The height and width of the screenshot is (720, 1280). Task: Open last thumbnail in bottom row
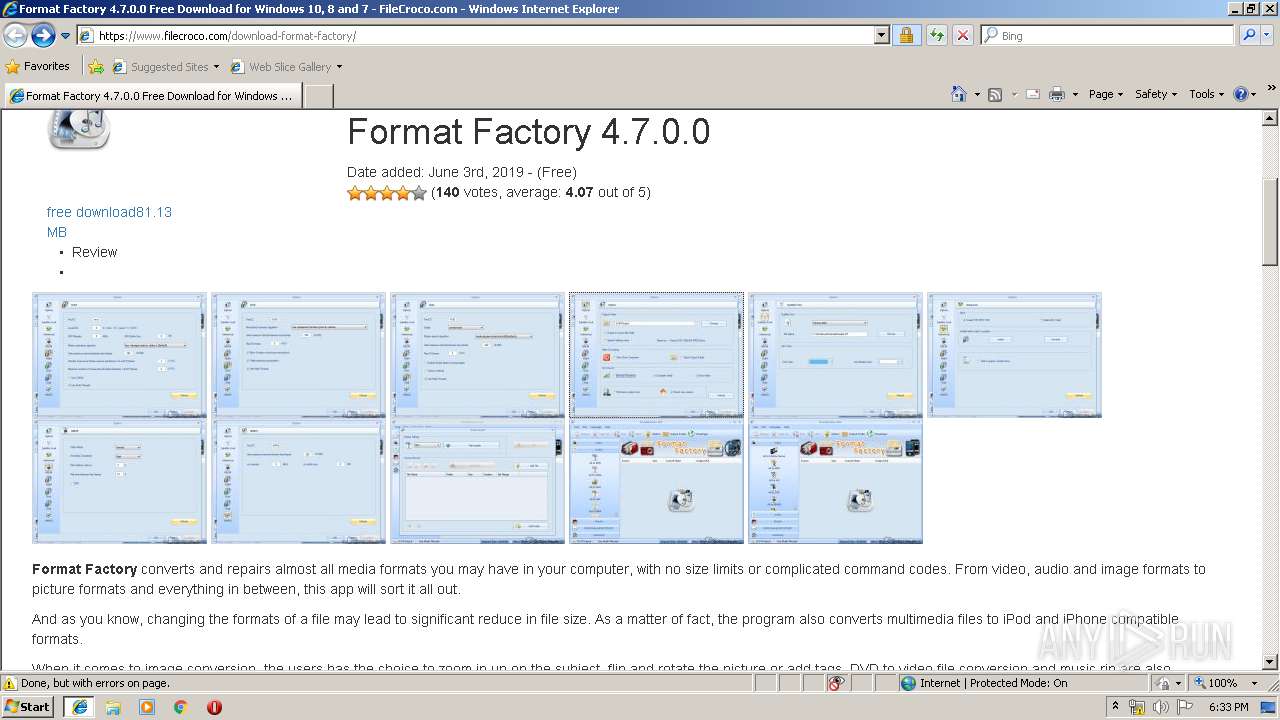[835, 481]
